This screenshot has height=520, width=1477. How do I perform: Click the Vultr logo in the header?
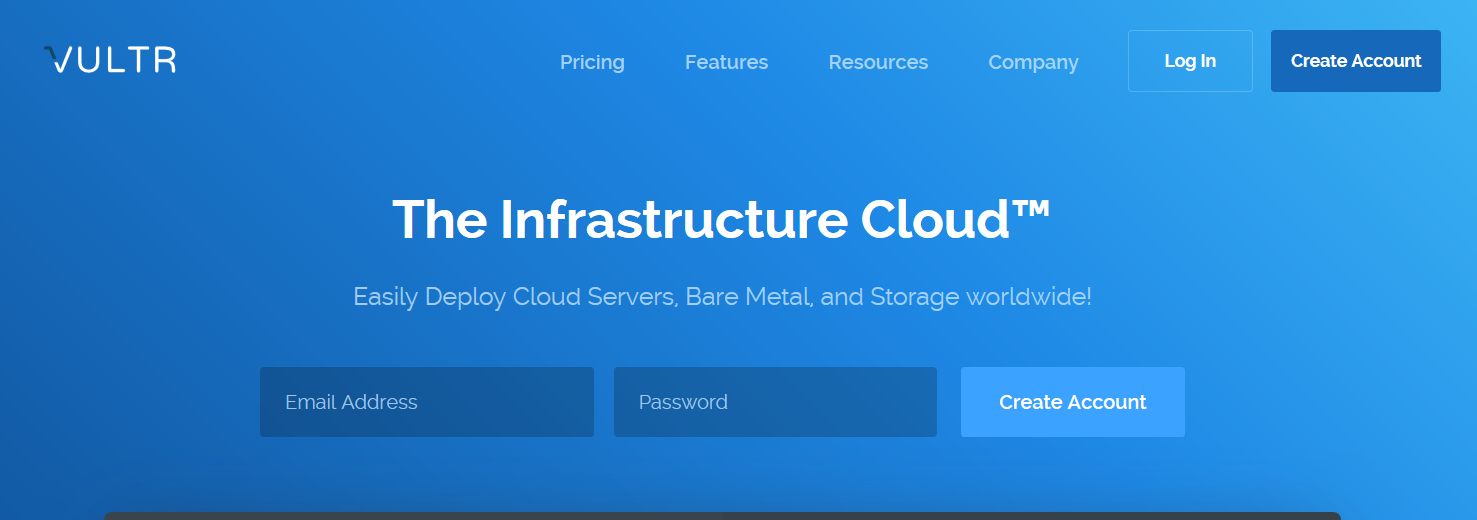pyautogui.click(x=110, y=60)
